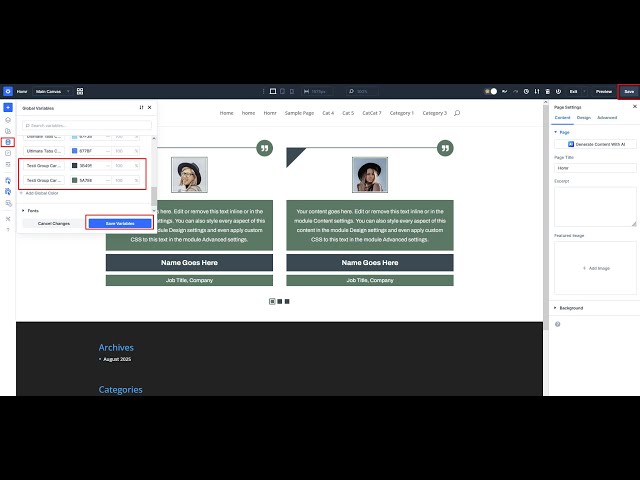Click the green 5A766 color swatch

[x=74, y=180]
